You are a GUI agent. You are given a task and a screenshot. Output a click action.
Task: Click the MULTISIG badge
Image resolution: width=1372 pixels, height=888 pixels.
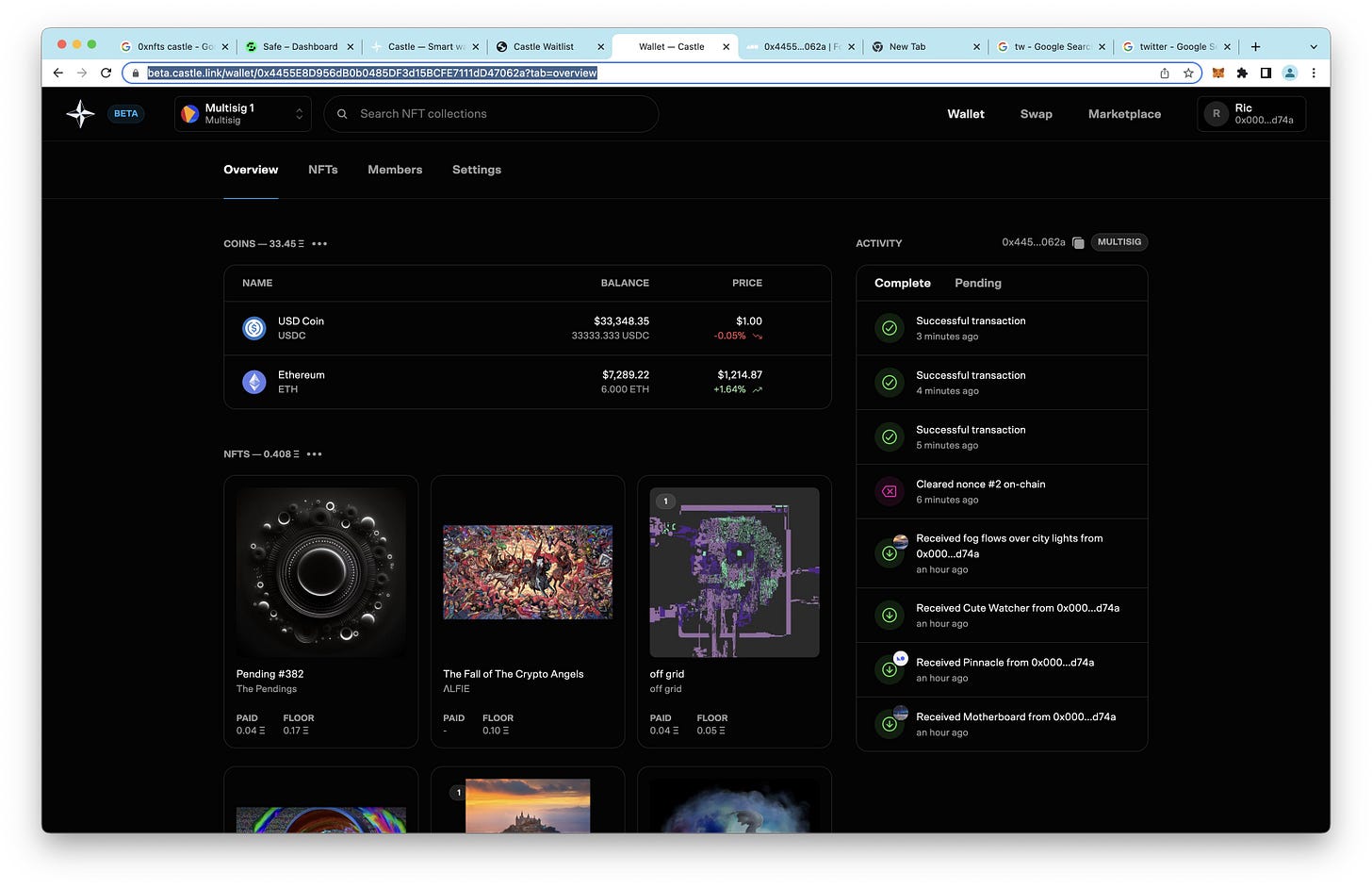1119,242
